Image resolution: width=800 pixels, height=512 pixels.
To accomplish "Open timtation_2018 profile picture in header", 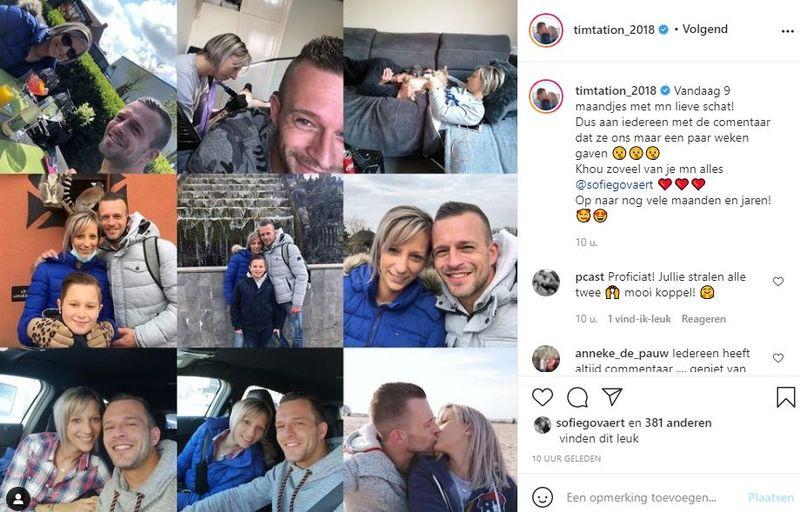I will 546,30.
